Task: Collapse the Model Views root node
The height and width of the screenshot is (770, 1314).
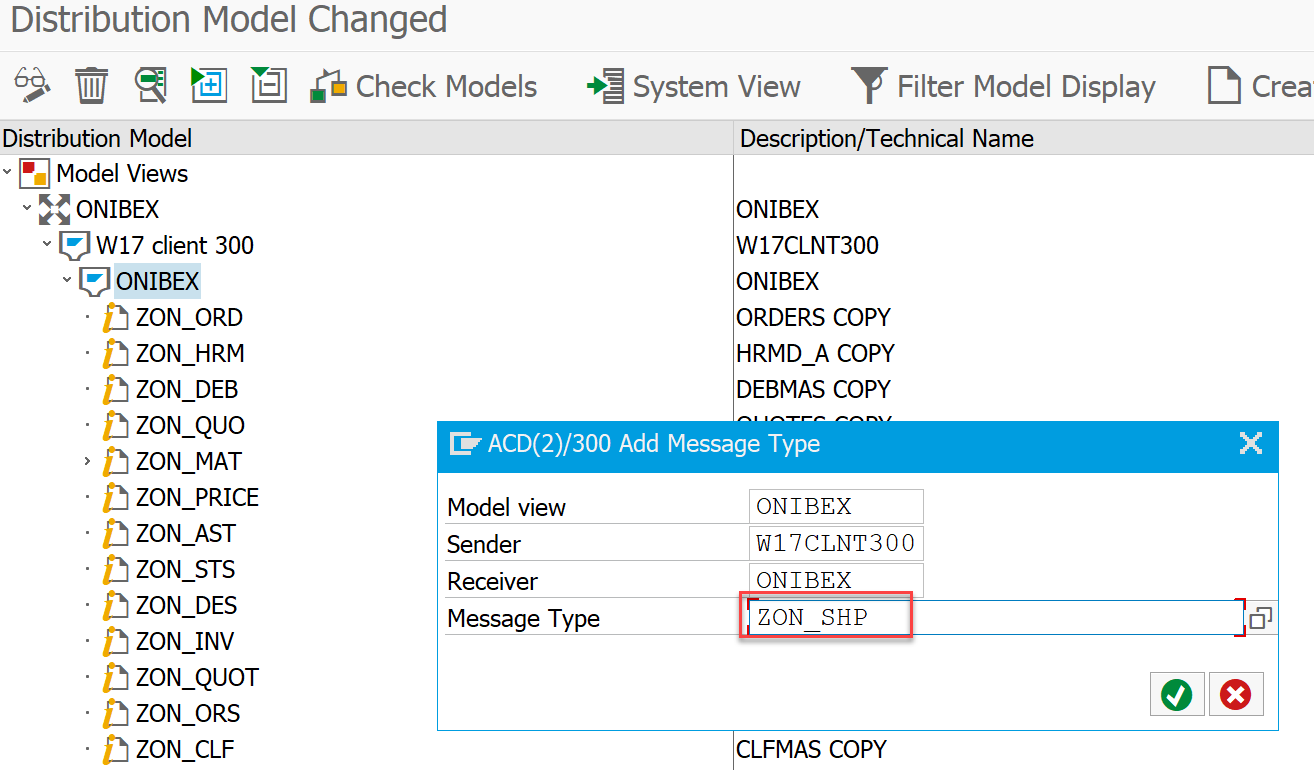Action: point(8,173)
